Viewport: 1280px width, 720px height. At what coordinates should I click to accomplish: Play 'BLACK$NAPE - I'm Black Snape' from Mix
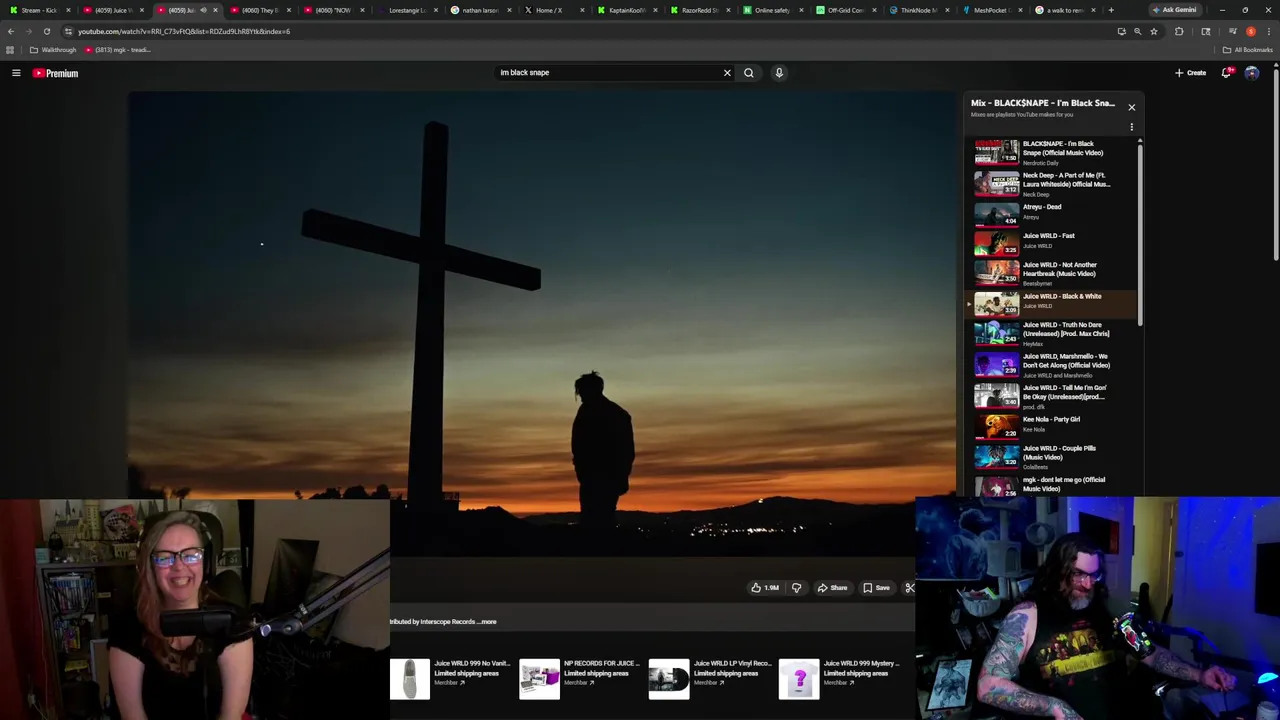[x=1052, y=152]
